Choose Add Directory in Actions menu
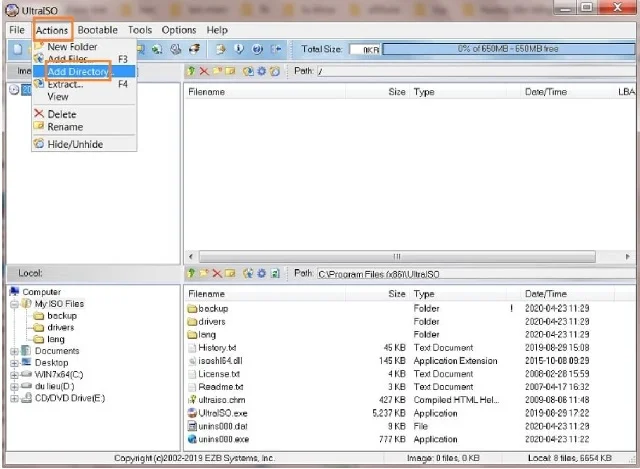640x469 pixels. tap(84, 71)
